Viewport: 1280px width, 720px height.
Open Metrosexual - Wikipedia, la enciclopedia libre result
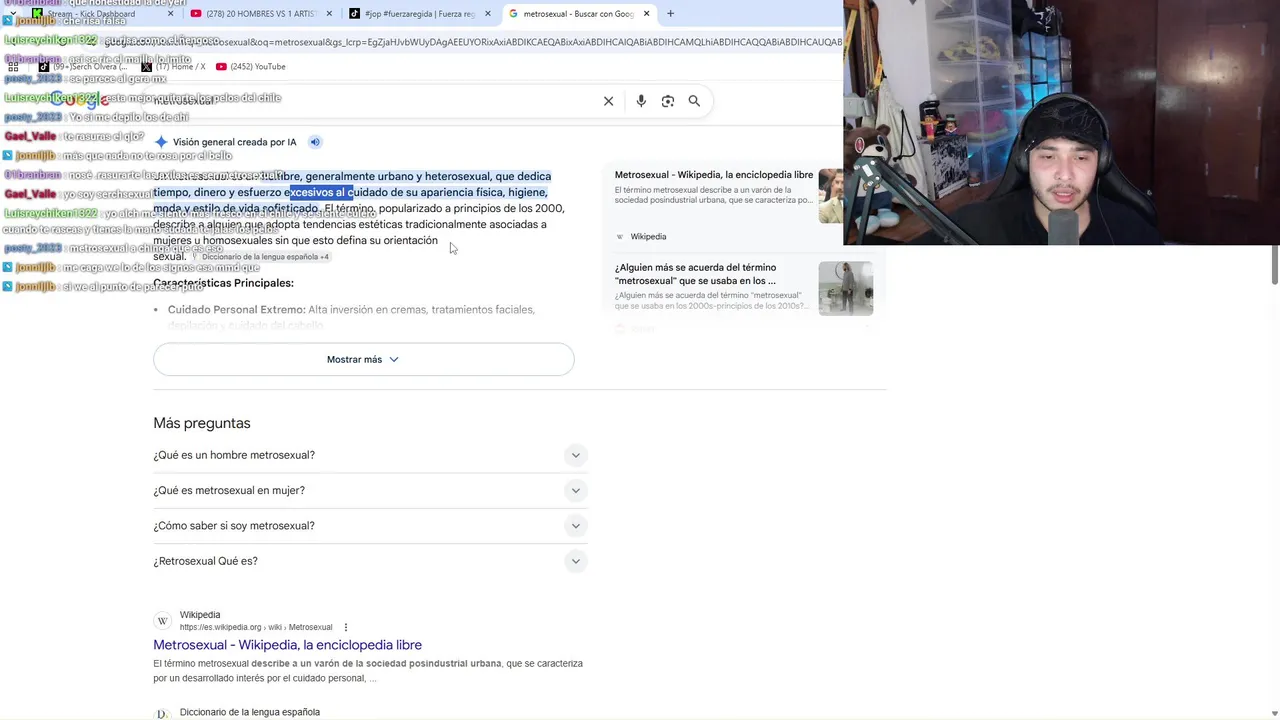click(287, 645)
